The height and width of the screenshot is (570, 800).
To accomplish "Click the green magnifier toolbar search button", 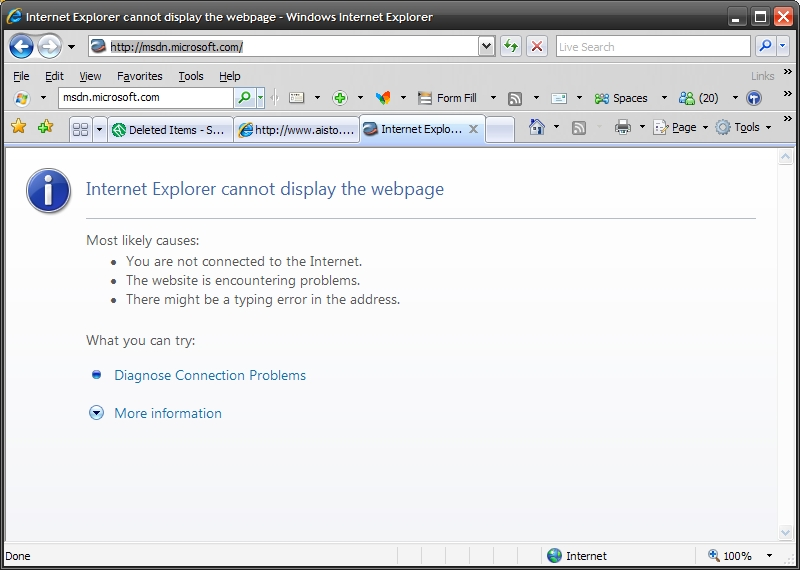I will (245, 98).
